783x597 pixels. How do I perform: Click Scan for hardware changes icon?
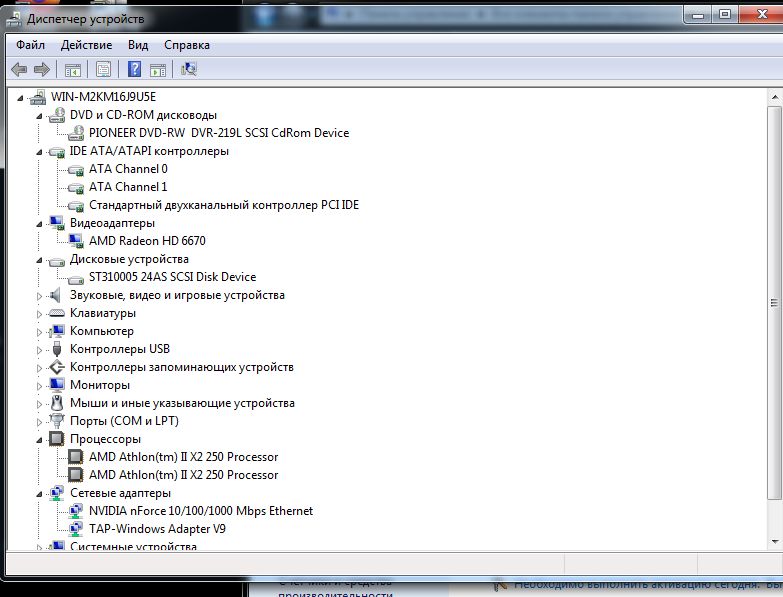tap(189, 69)
